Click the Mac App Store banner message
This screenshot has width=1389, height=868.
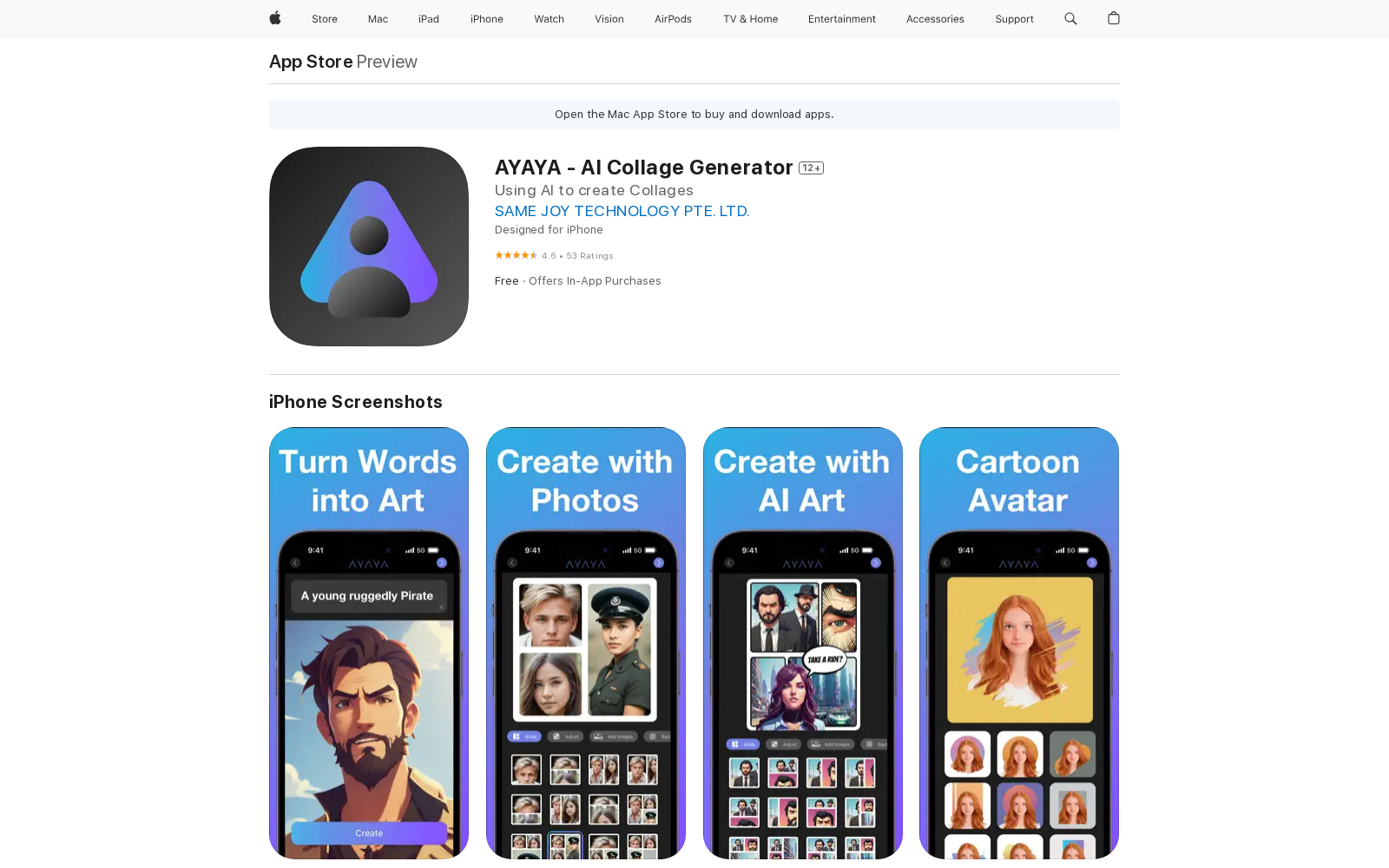tap(694, 115)
